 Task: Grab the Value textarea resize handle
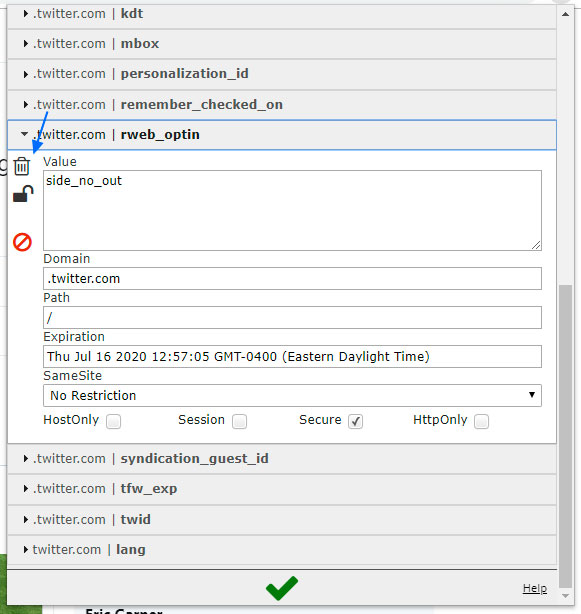pos(536,245)
